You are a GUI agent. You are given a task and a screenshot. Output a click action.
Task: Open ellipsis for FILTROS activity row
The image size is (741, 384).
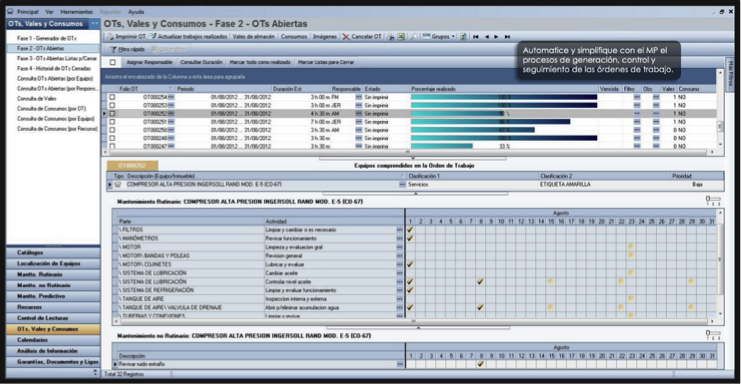coord(400,230)
